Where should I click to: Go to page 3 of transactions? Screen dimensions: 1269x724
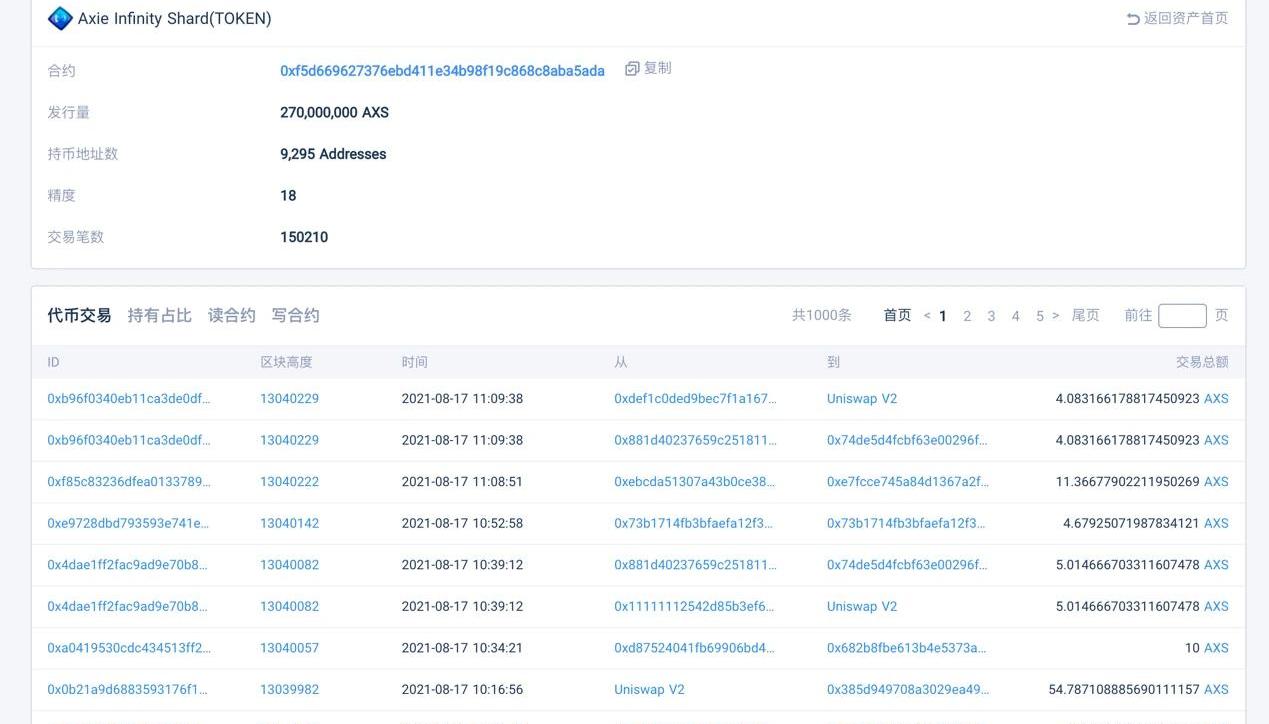(991, 316)
